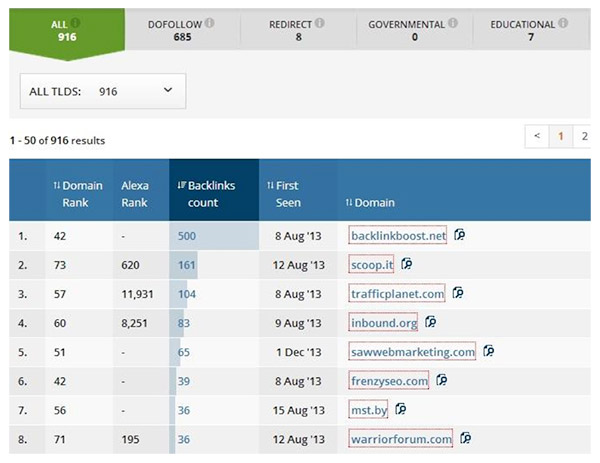Image resolution: width=600 pixels, height=463 pixels.
Task: Go to previous results page arrow
Action: click(537, 136)
